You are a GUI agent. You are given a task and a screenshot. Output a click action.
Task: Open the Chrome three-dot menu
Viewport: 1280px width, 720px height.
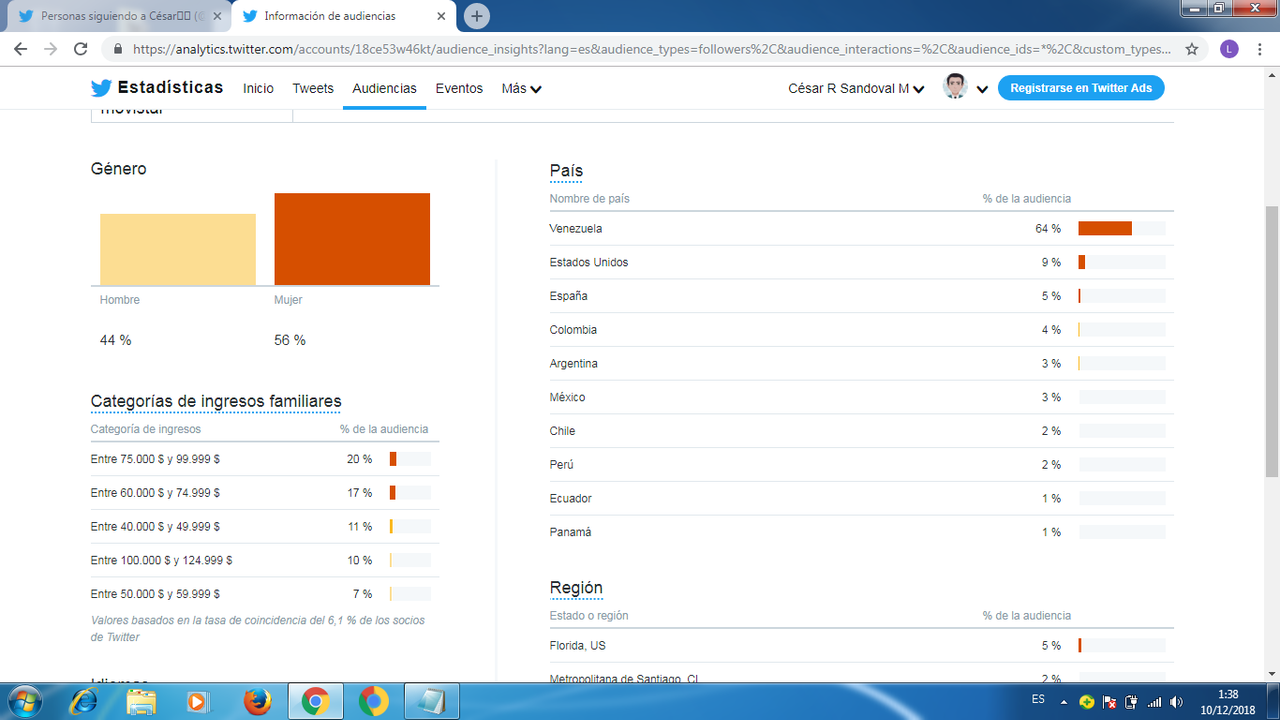pyautogui.click(x=1260, y=49)
